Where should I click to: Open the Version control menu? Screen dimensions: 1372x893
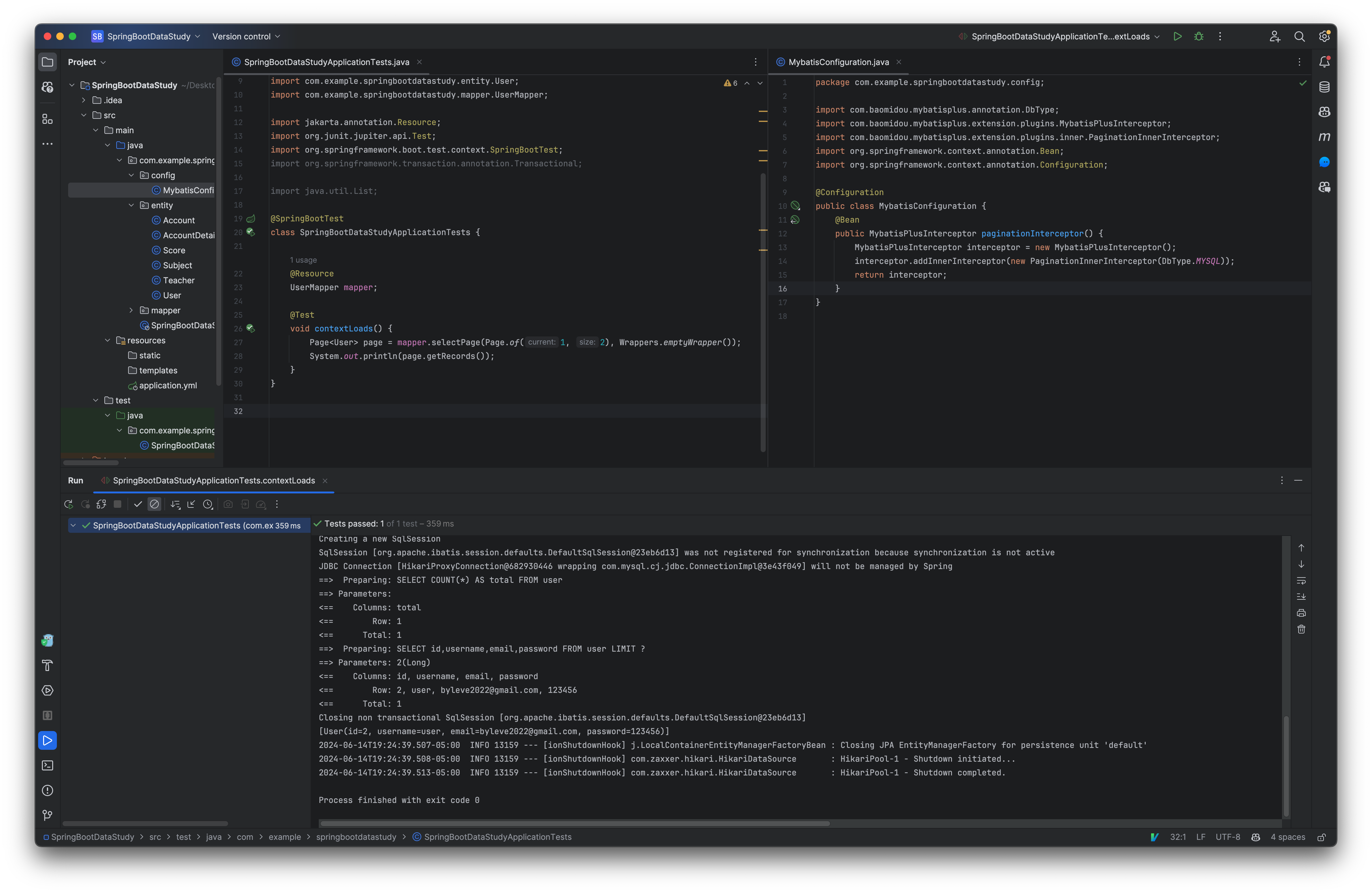tap(245, 36)
